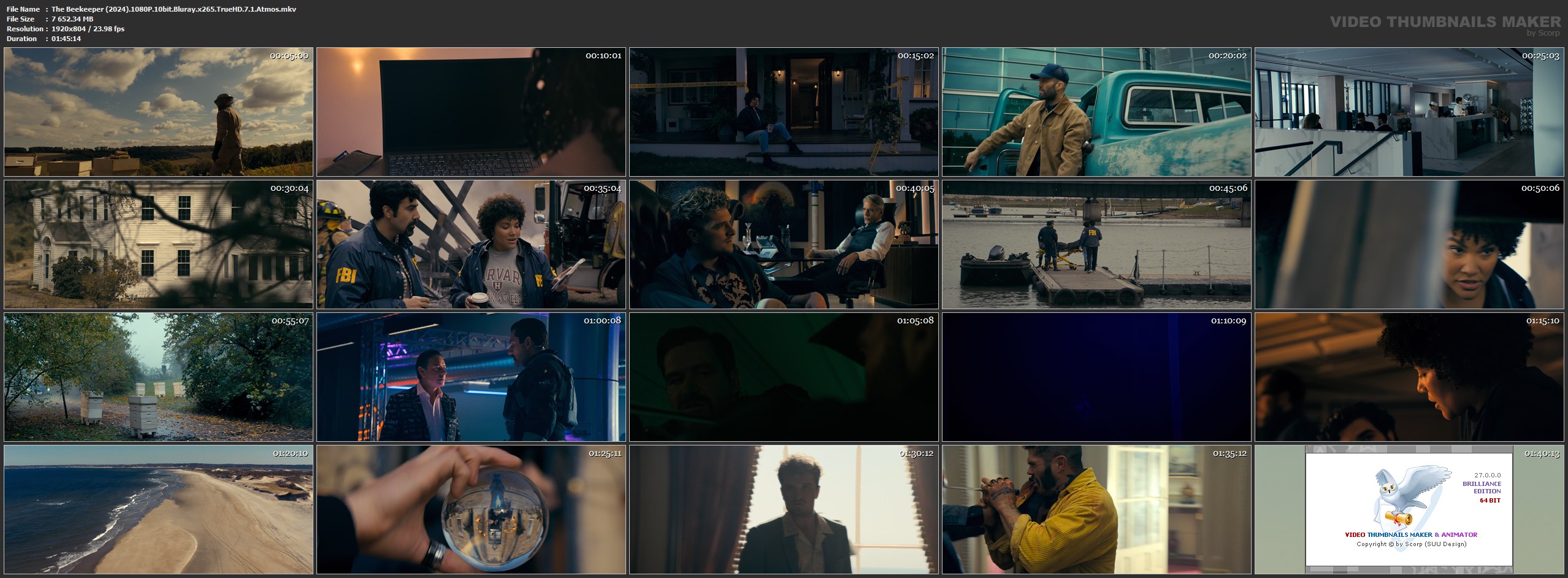Click the white farmhouse thumbnail at 00:30:04

[x=158, y=244]
